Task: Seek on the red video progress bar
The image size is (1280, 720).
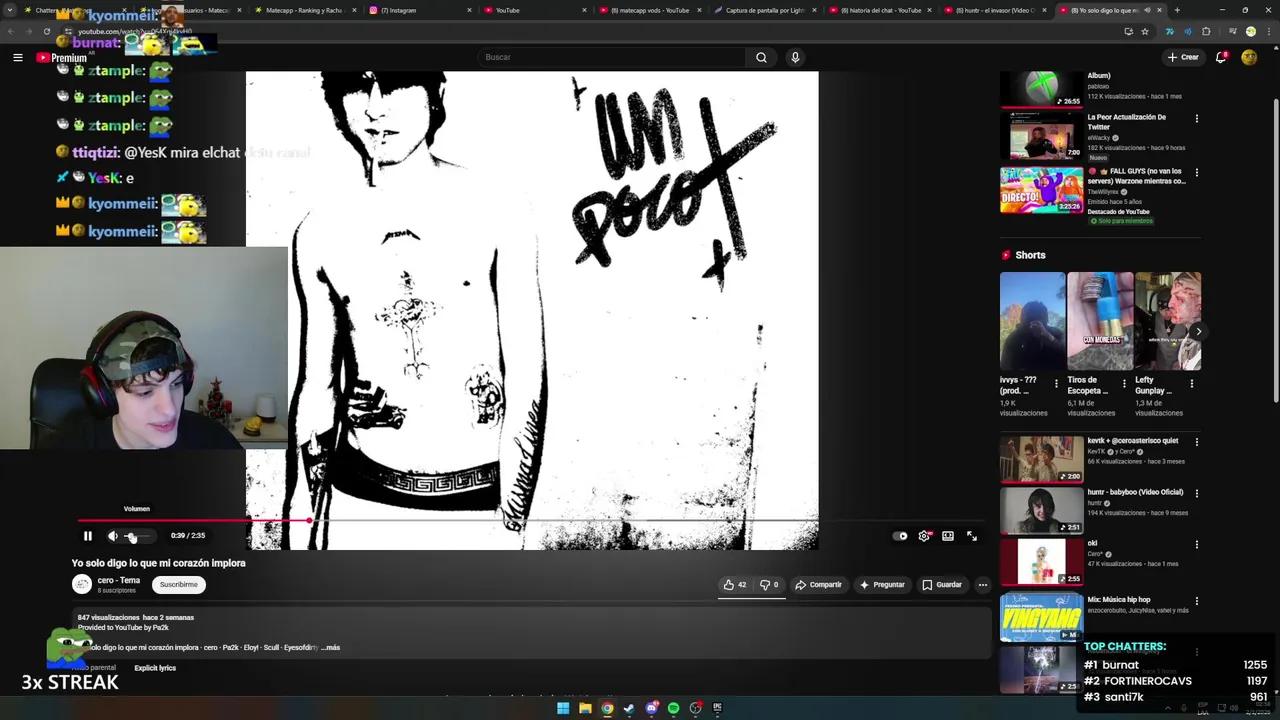Action: pyautogui.click(x=530, y=521)
